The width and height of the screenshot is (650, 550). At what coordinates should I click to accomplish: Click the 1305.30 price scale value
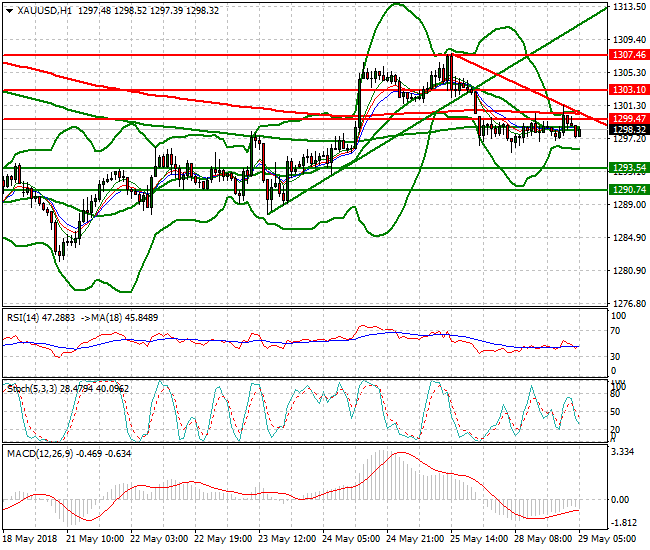point(629,73)
